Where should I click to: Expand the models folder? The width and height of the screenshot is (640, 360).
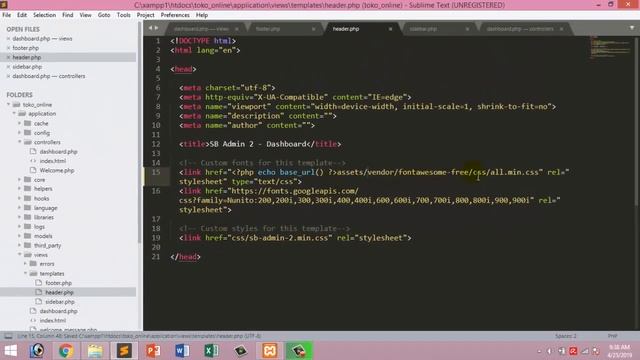pyautogui.click(x=20, y=236)
